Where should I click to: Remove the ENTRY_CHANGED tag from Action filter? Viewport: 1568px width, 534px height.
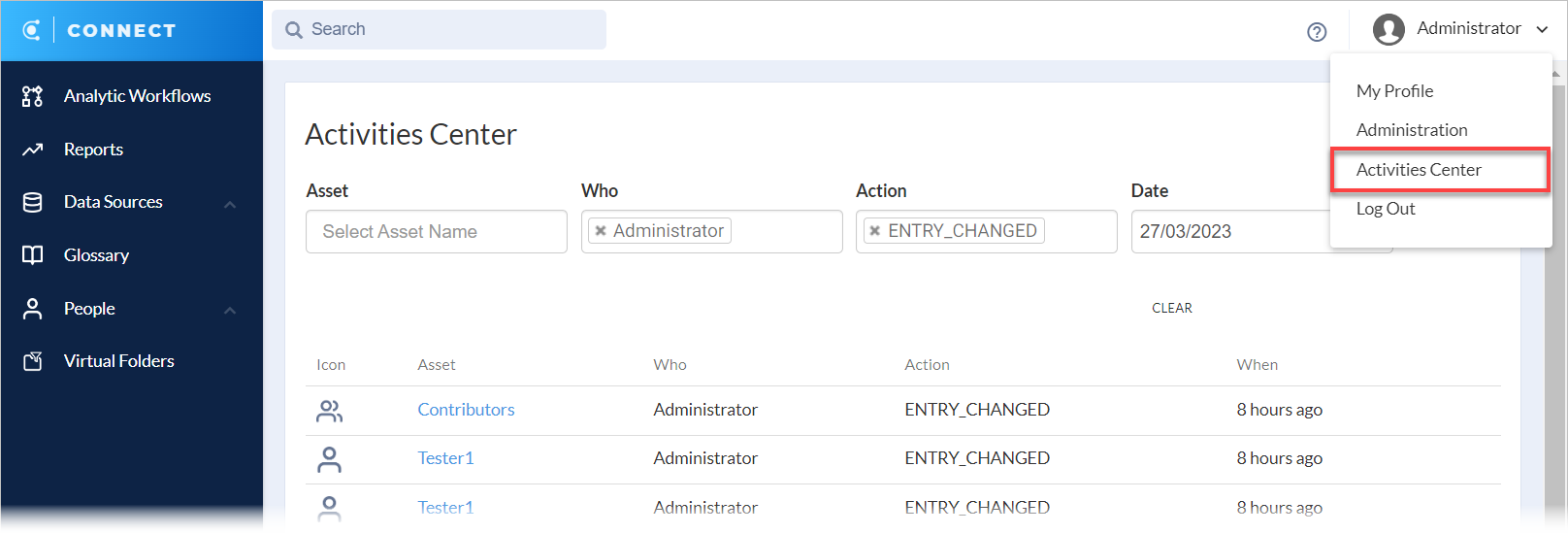pos(875,231)
